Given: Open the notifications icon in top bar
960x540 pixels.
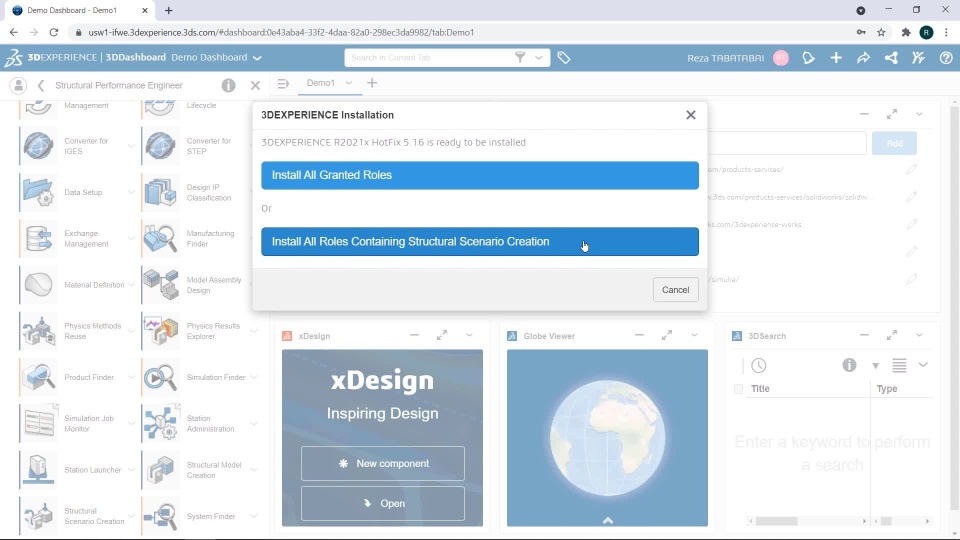Looking at the screenshot, I should pyautogui.click(x=808, y=58).
